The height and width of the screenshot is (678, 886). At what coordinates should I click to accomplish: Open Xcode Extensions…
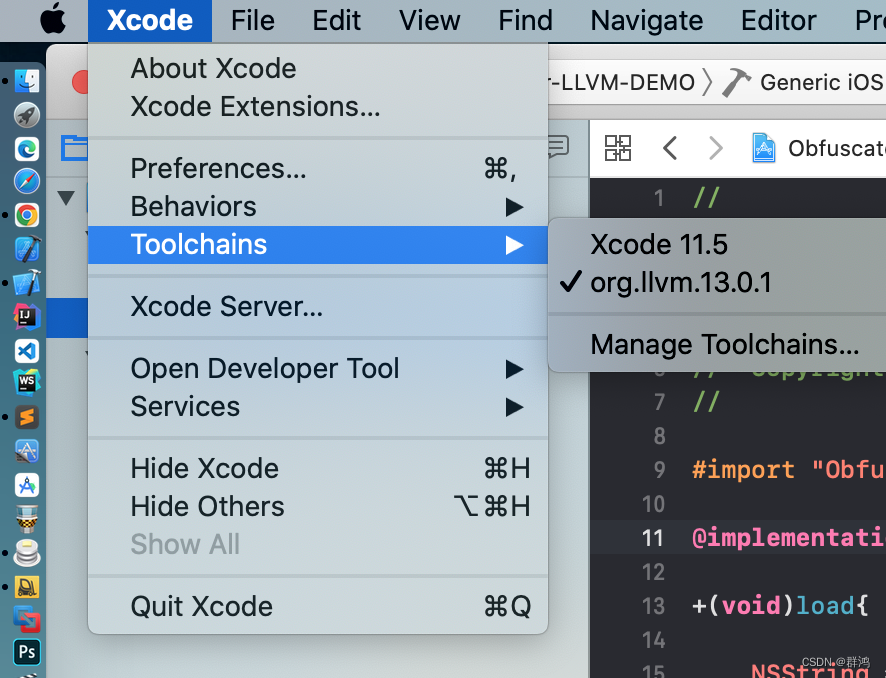click(318, 107)
